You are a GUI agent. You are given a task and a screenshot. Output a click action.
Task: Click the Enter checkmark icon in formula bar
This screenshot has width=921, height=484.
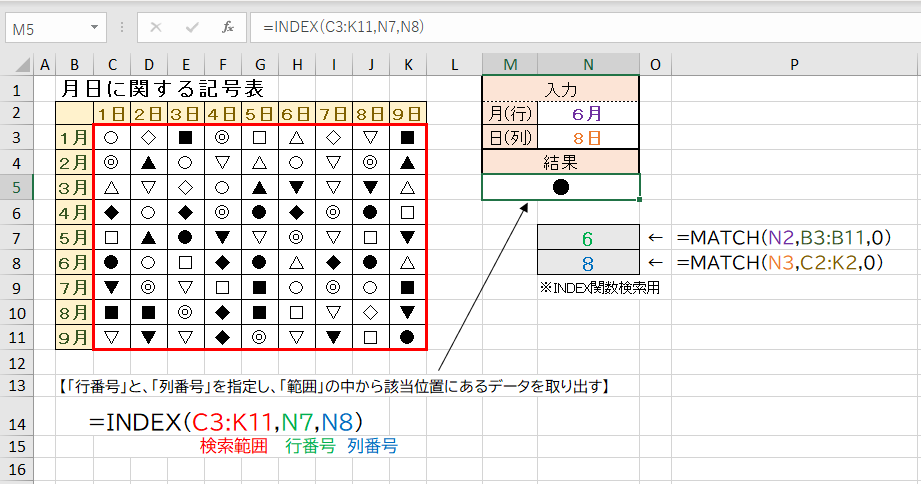[192, 27]
